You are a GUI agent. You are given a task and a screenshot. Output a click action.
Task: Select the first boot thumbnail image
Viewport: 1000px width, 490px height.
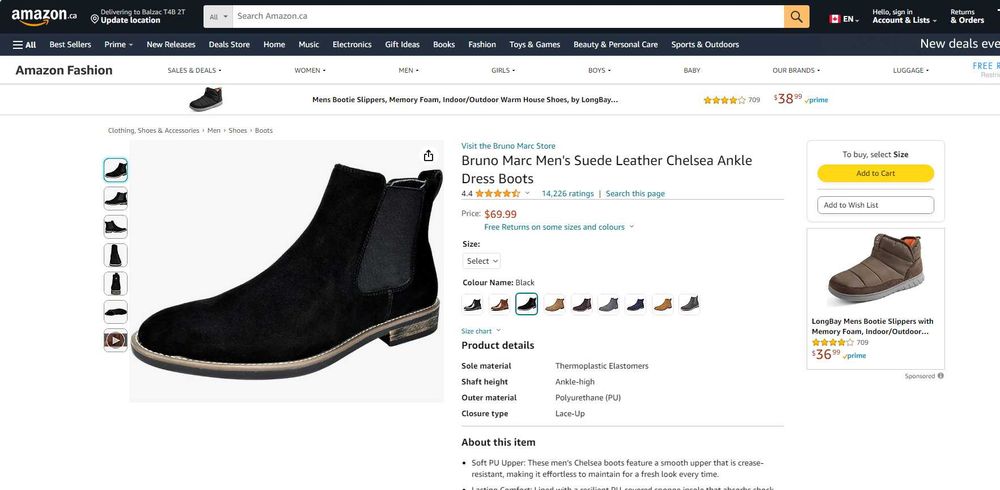coord(115,170)
